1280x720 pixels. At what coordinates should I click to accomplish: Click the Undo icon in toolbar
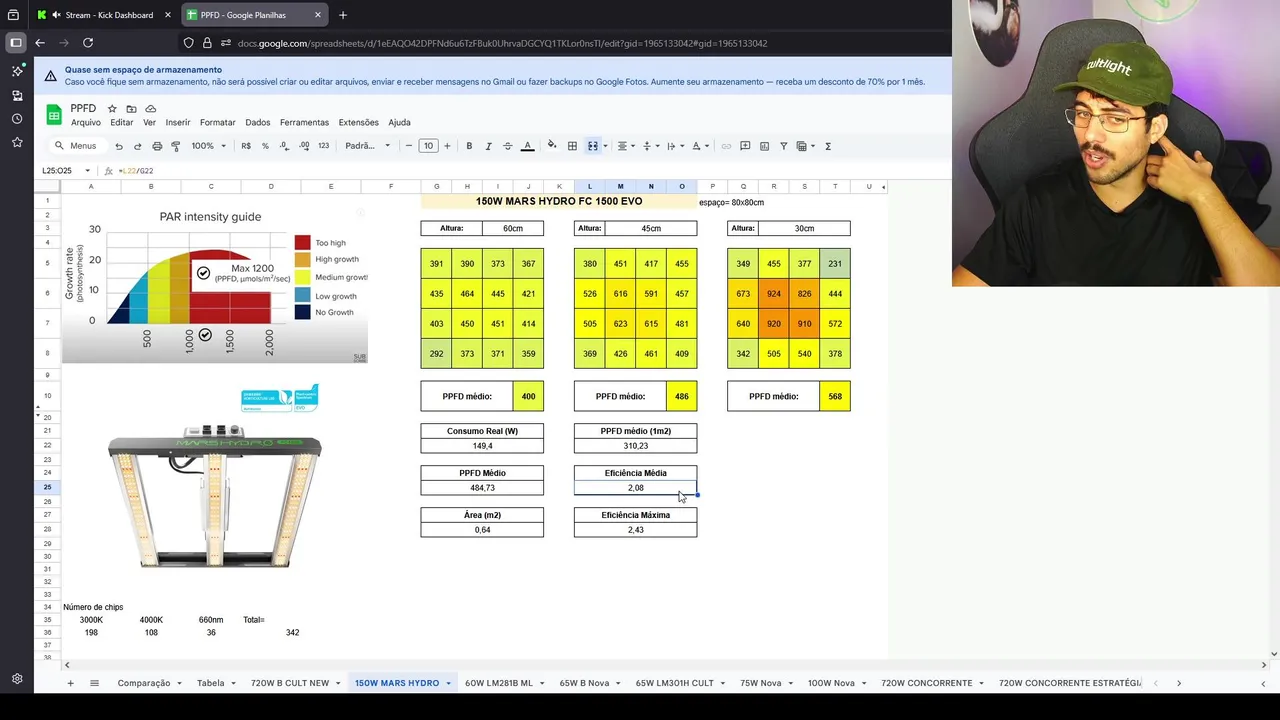click(119, 146)
